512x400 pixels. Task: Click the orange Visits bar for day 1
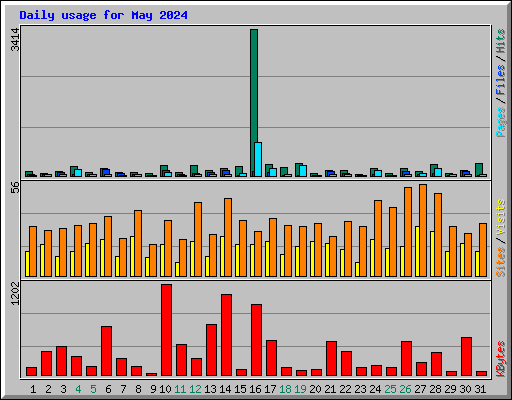(33, 251)
